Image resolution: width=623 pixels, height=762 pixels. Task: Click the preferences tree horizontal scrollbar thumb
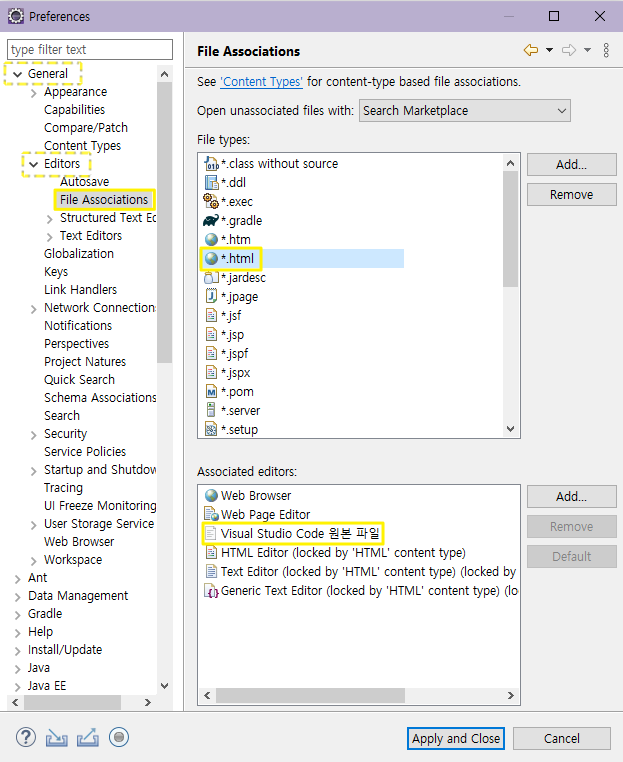(72, 702)
